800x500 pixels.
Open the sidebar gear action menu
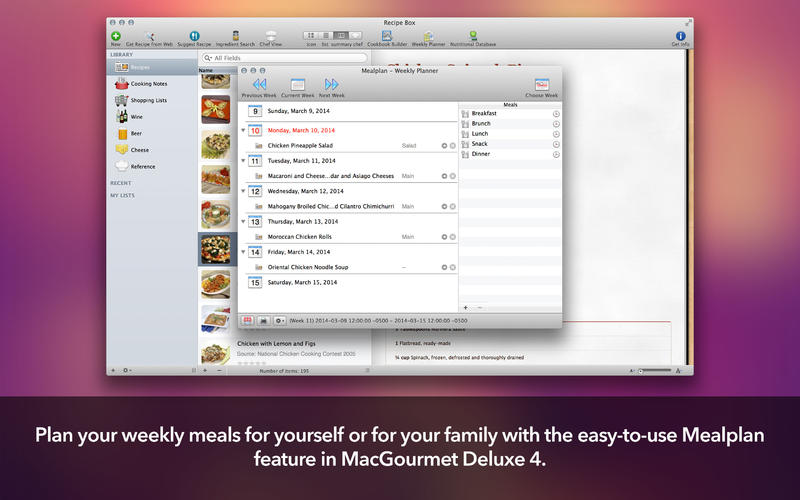point(127,370)
